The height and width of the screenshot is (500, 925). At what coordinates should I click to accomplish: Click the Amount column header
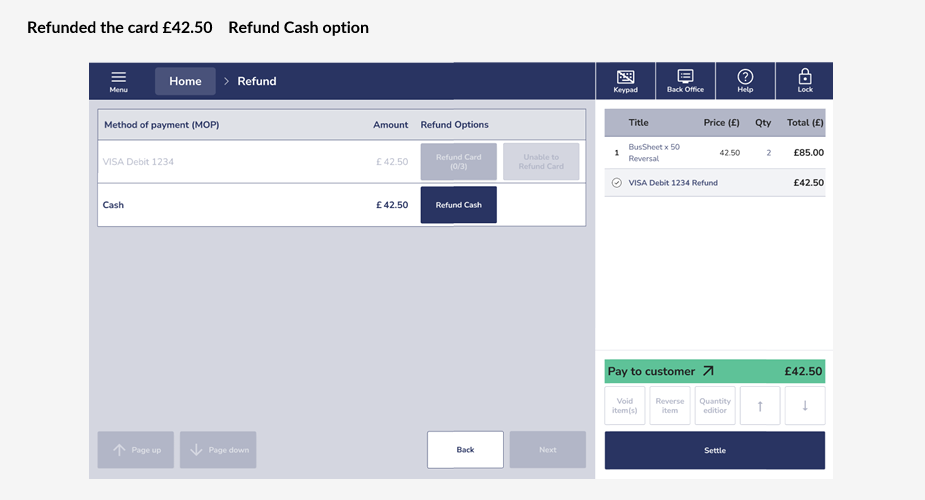(391, 124)
